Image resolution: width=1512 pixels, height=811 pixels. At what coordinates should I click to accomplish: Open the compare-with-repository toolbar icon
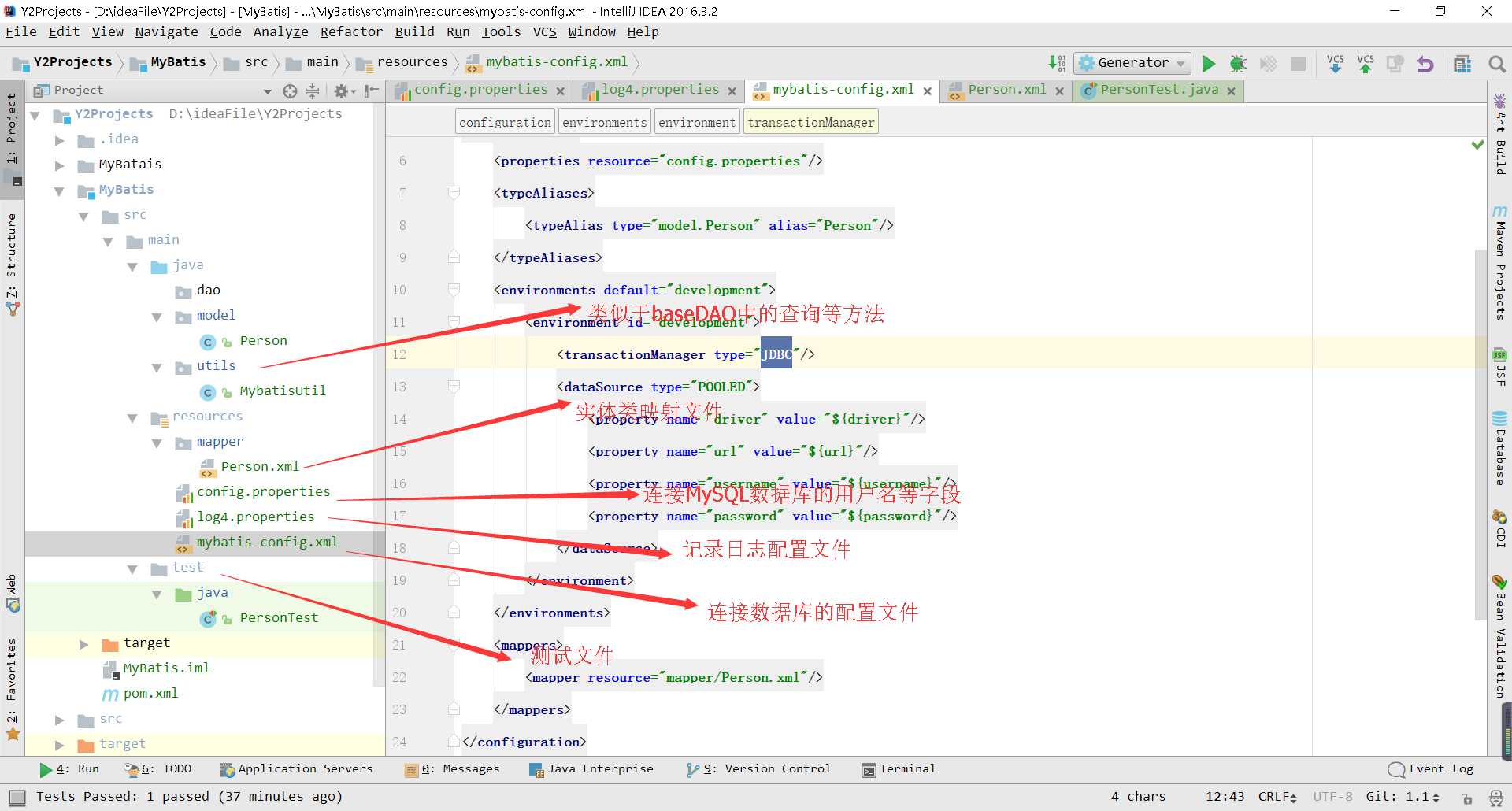click(1395, 64)
